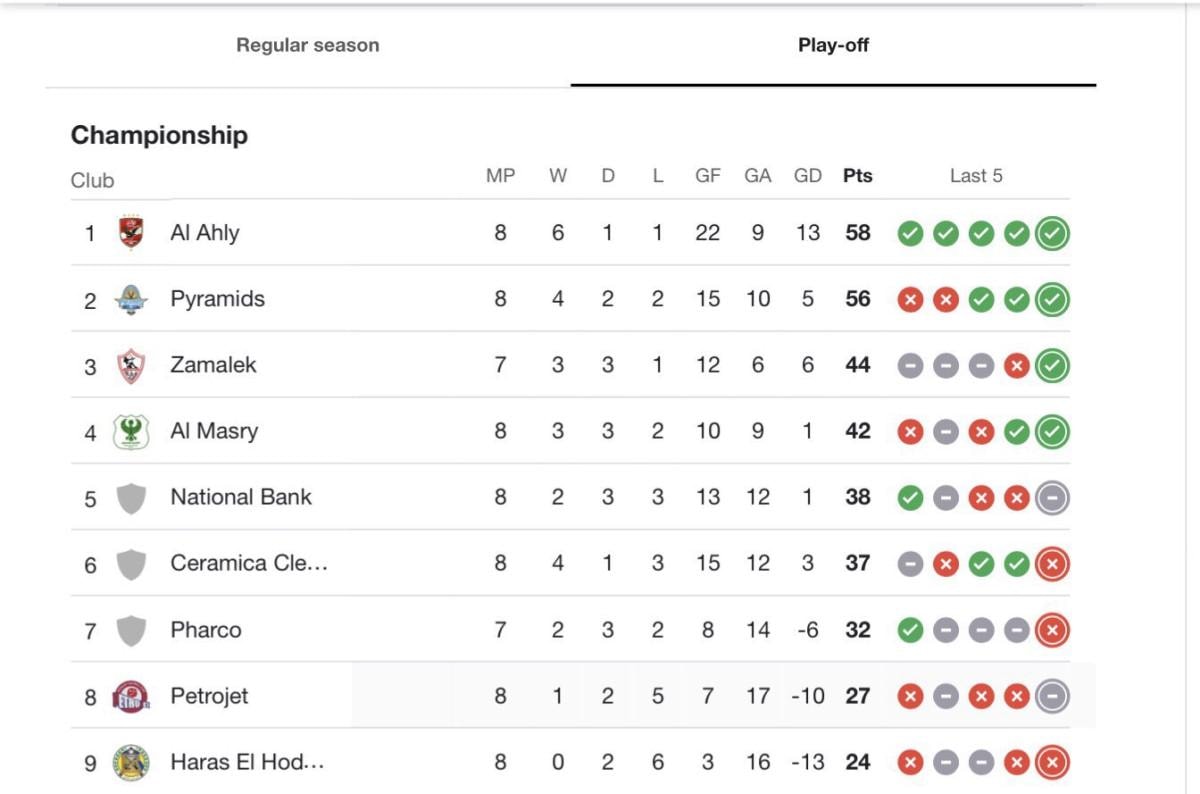Select the Play-off tab

pos(833,45)
